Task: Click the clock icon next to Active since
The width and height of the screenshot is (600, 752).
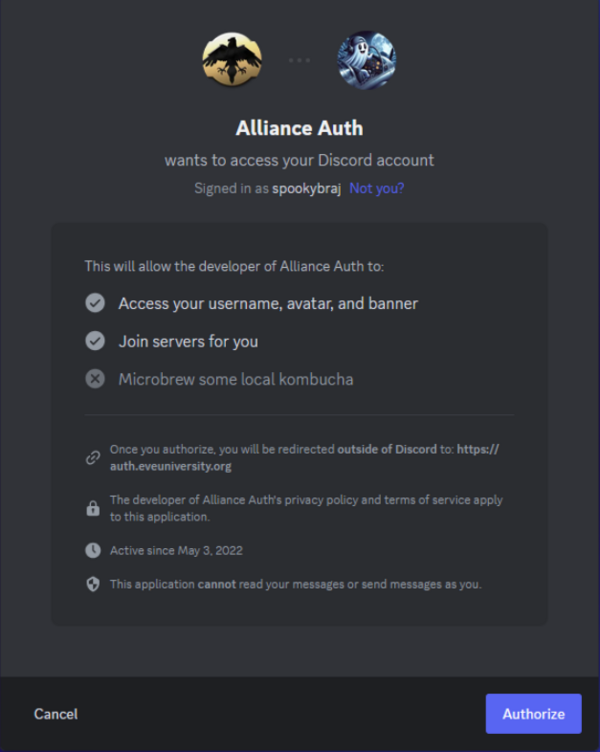Action: click(x=93, y=550)
